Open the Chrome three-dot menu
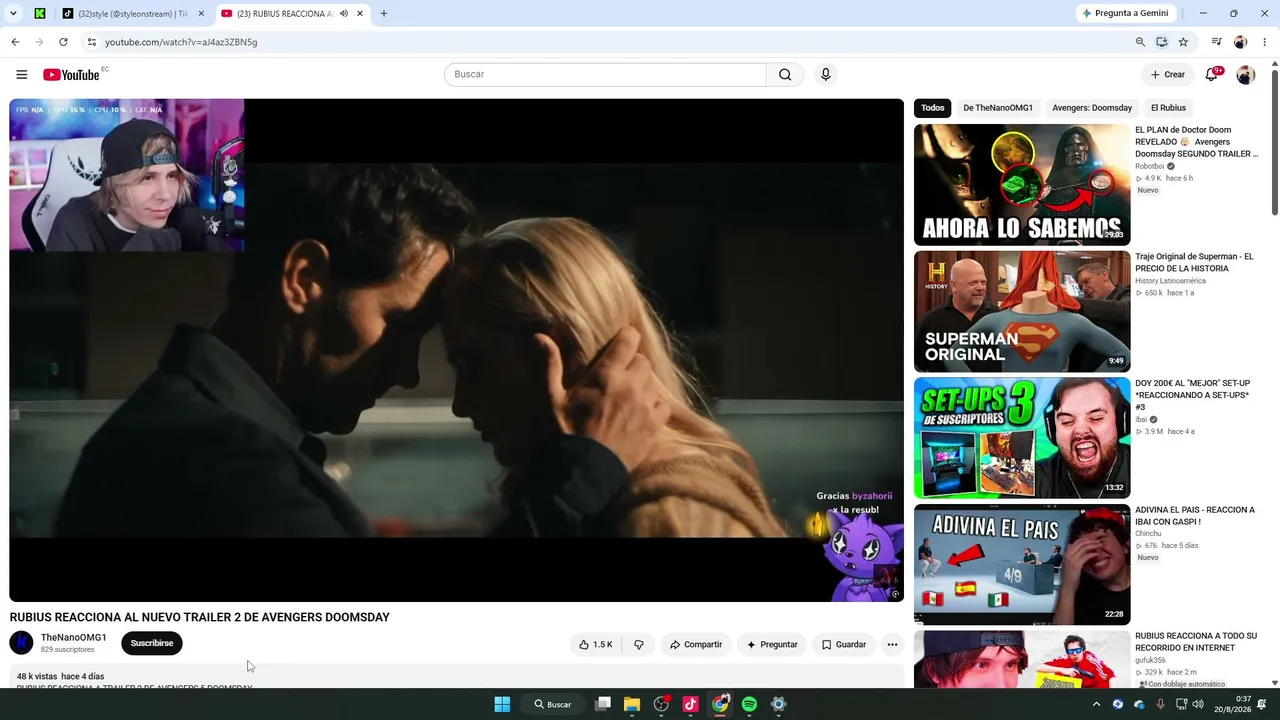 click(x=1265, y=42)
